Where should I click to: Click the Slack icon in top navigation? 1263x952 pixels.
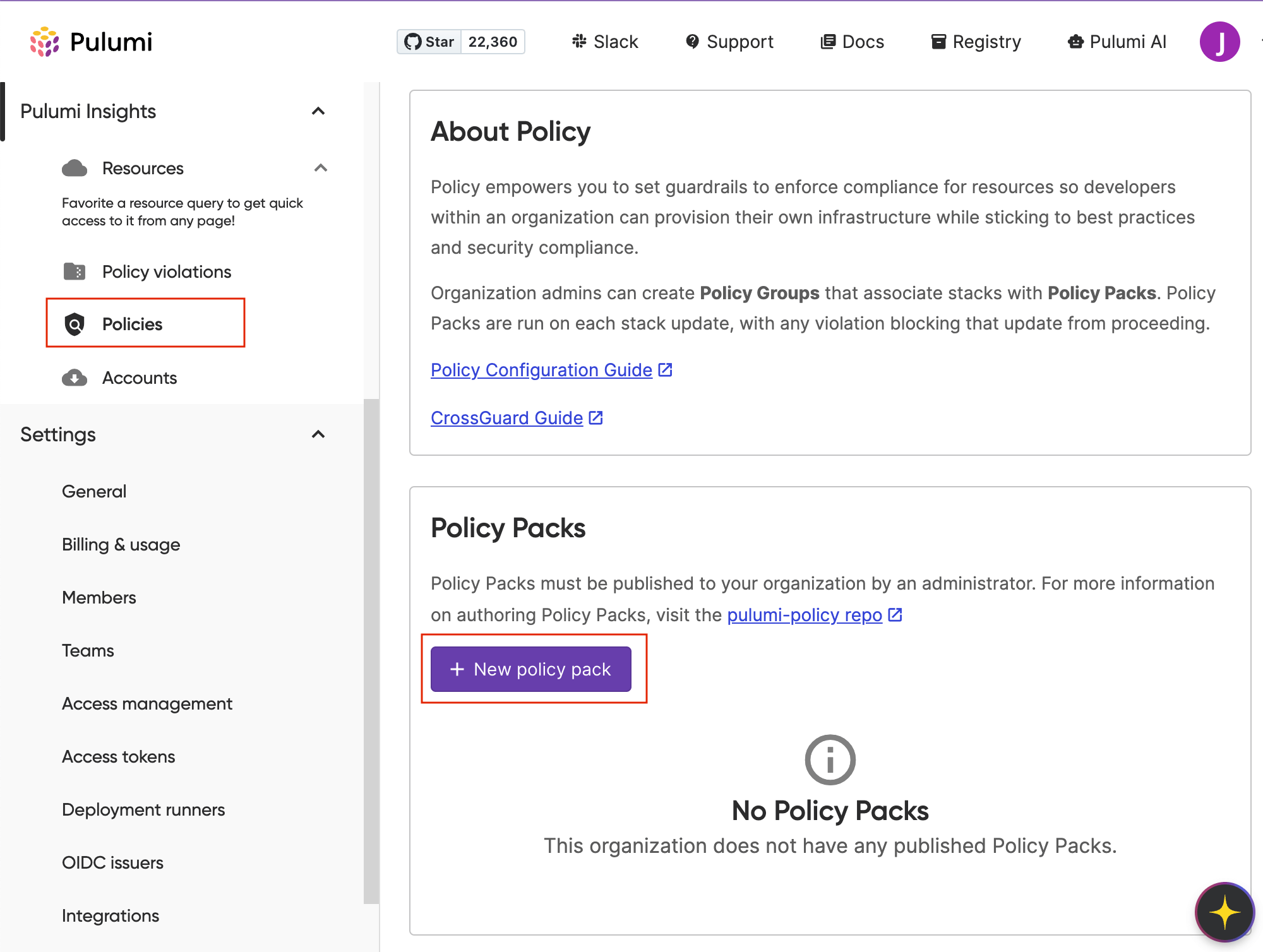579,41
